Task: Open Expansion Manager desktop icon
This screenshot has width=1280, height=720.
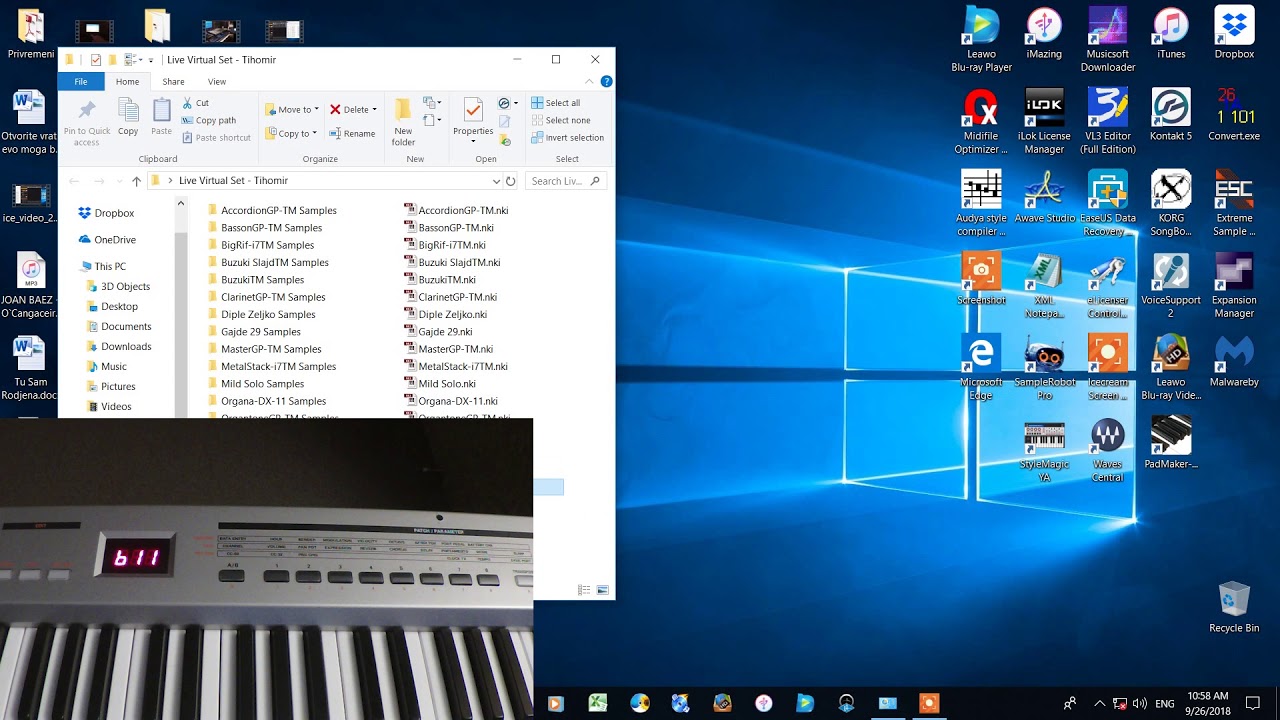Action: click(x=1234, y=286)
